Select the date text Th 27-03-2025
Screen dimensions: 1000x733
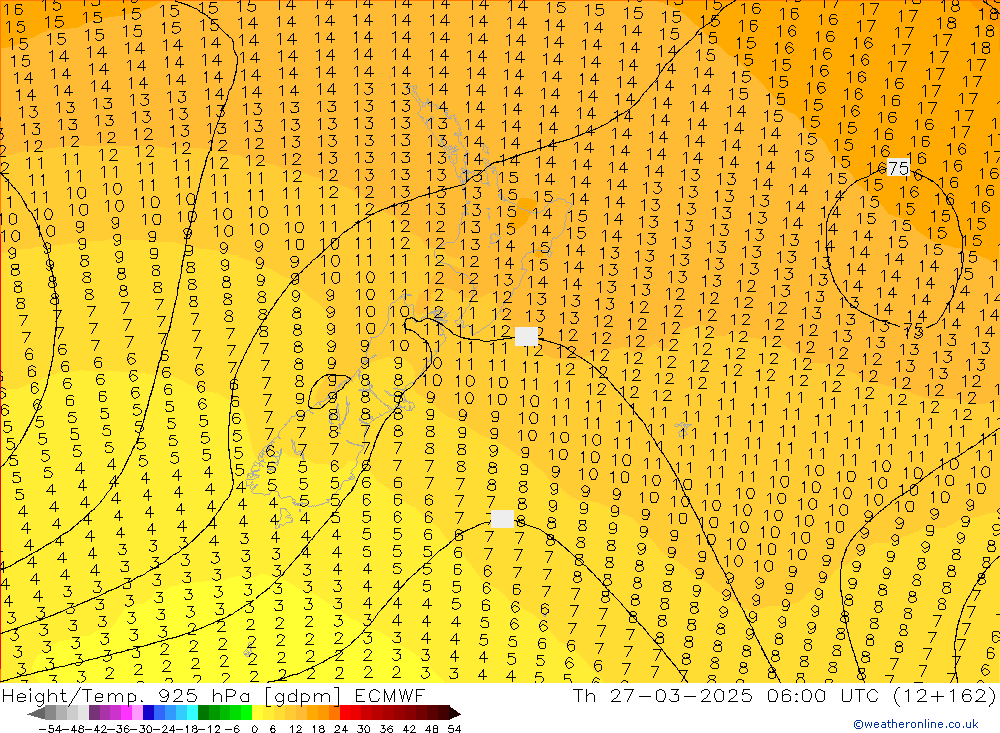[663, 695]
